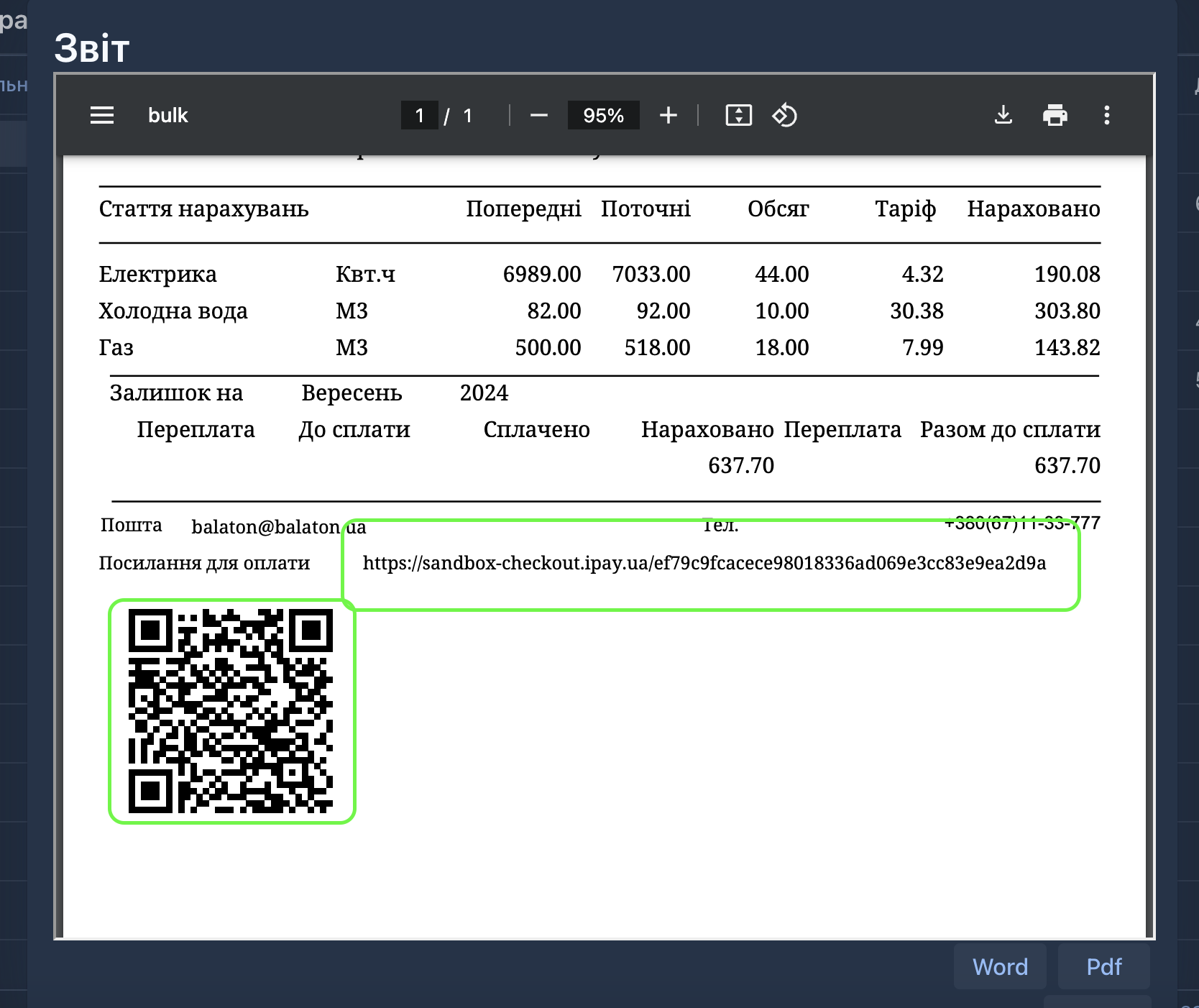Click the 'Попередні' column header
1199x1008 pixels.
click(x=523, y=209)
